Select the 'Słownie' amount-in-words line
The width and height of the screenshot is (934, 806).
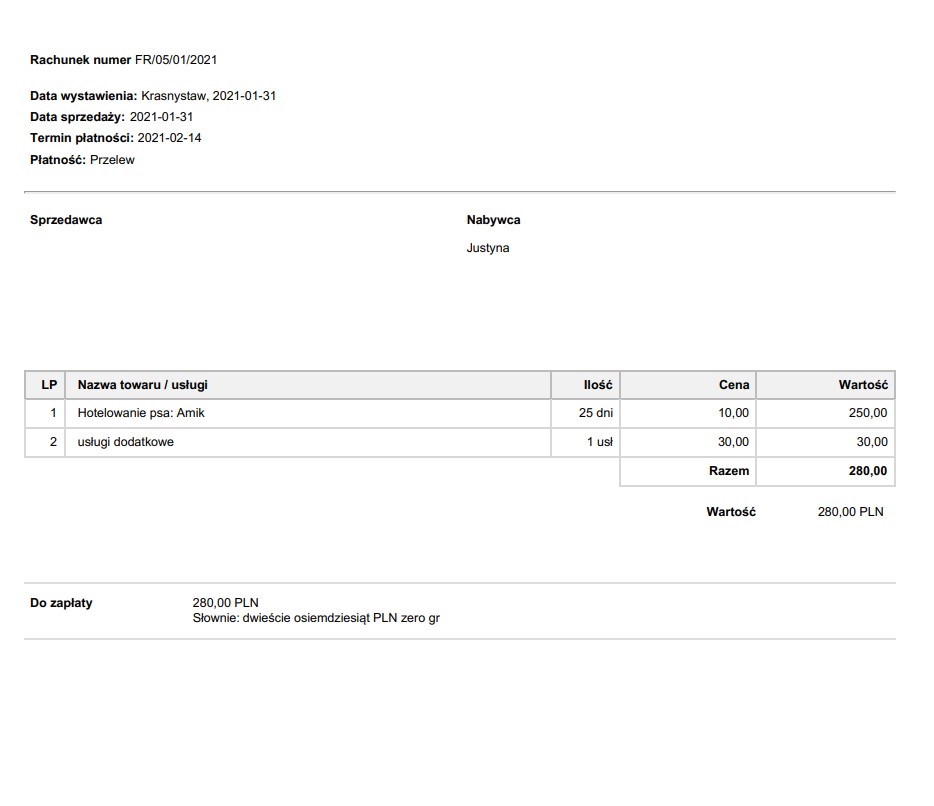point(316,619)
